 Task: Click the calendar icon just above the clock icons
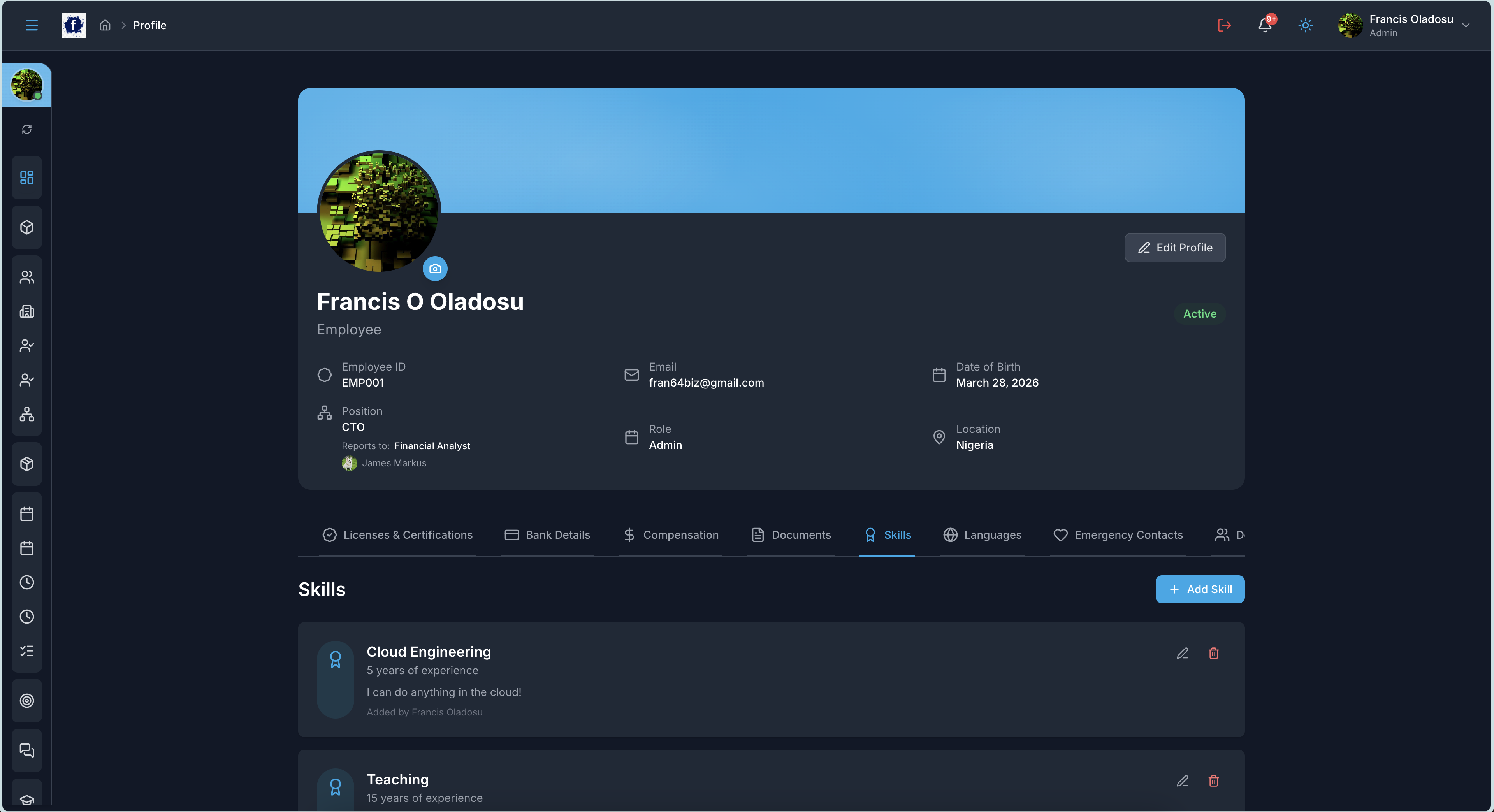(27, 548)
